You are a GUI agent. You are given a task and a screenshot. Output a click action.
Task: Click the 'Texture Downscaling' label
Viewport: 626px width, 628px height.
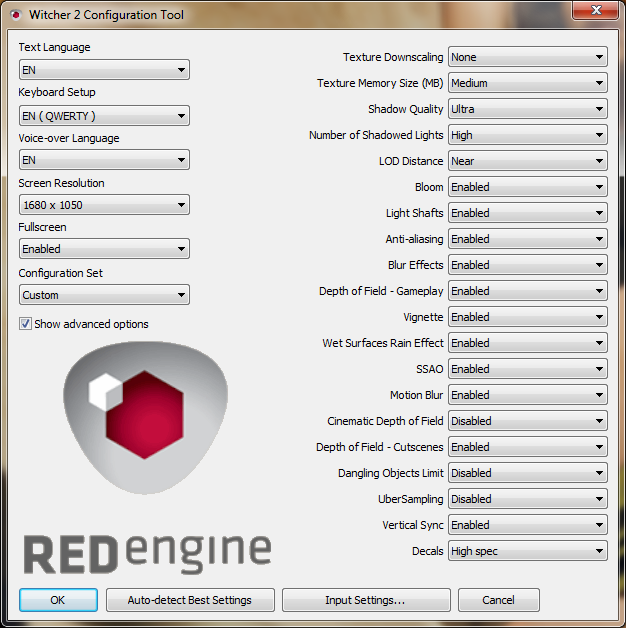click(x=393, y=57)
